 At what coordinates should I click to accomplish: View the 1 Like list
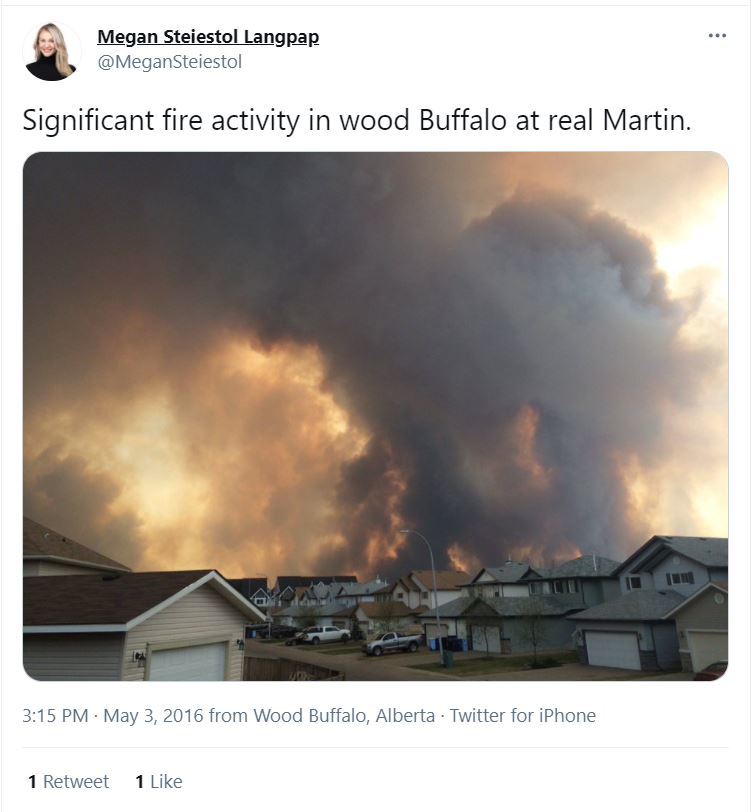tap(158, 781)
